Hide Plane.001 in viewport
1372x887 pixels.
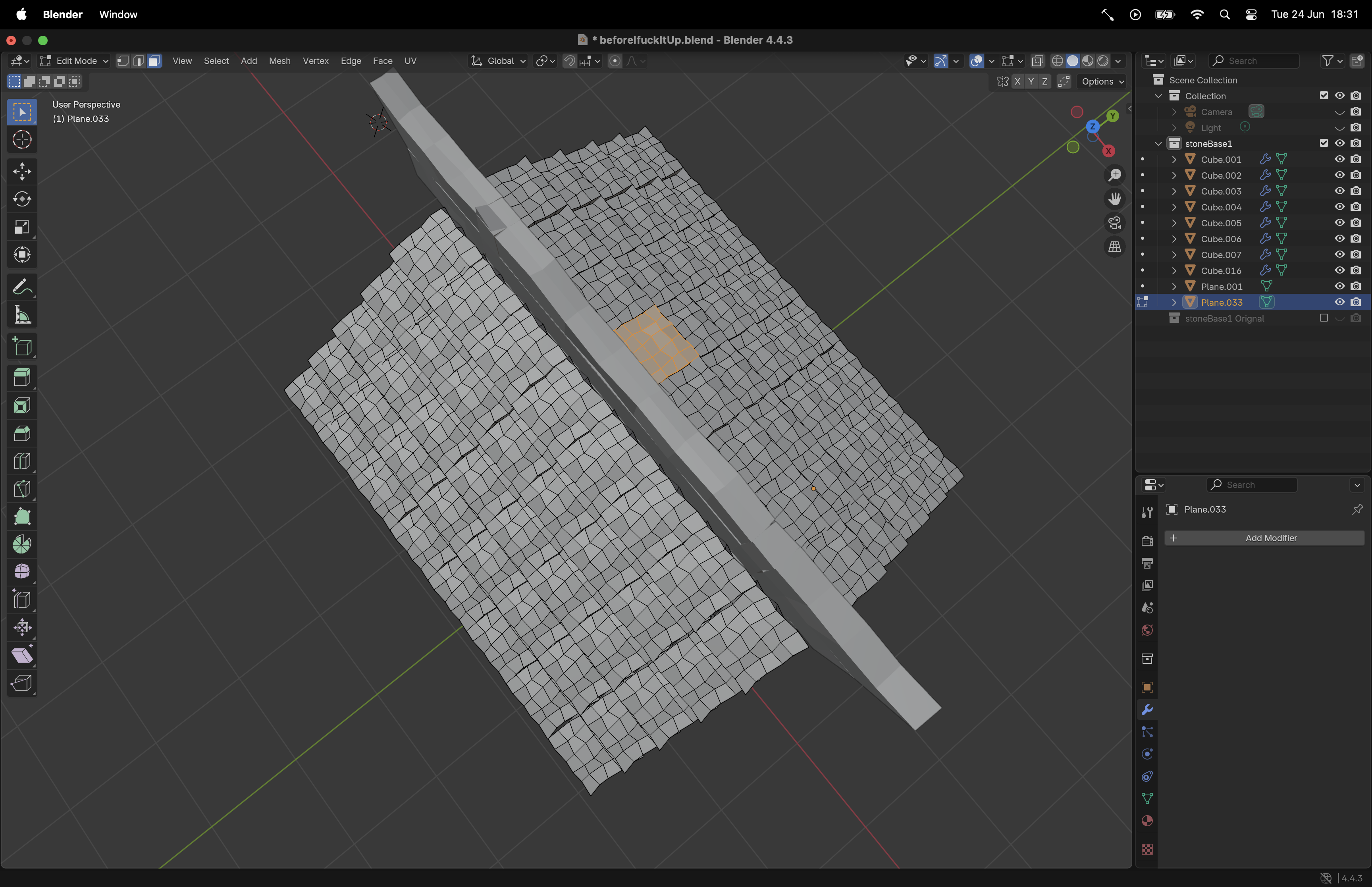[1340, 286]
